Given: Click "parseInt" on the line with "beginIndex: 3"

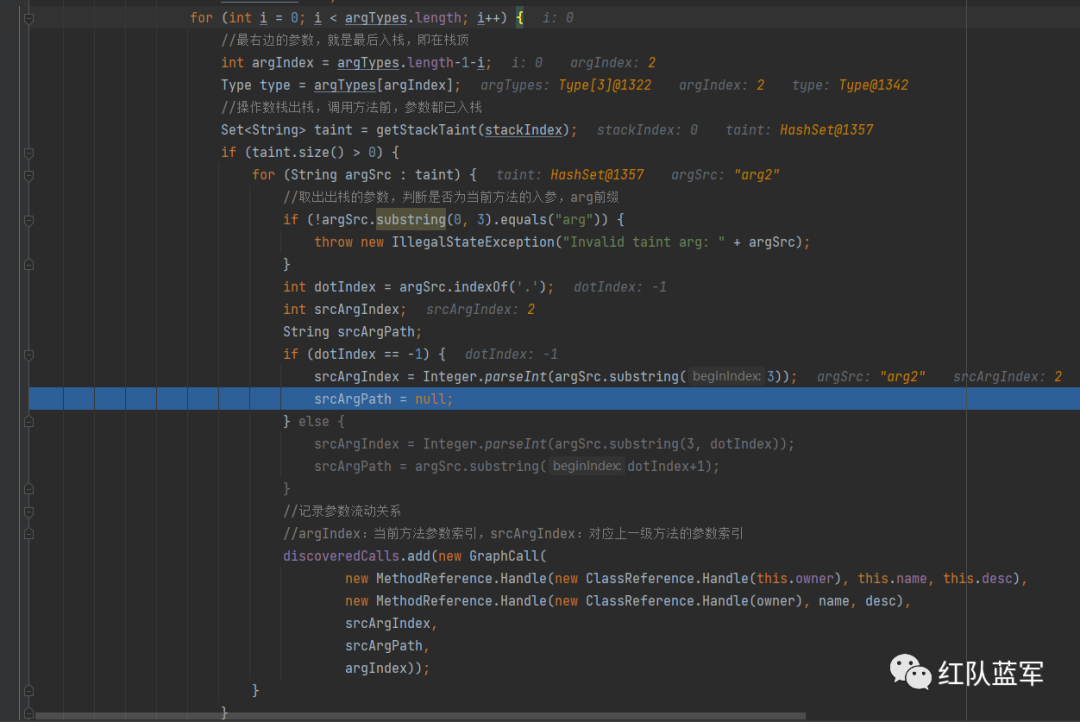Looking at the screenshot, I should tap(515, 377).
